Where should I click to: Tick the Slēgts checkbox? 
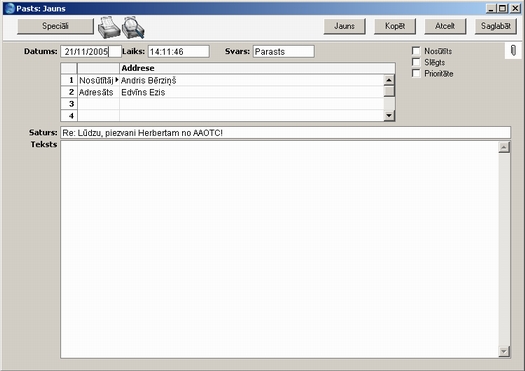coord(416,62)
